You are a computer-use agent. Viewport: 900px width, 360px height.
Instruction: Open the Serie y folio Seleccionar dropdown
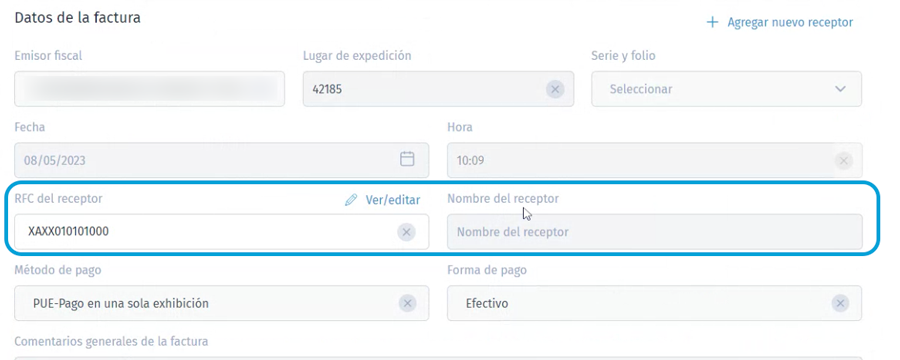coord(726,89)
